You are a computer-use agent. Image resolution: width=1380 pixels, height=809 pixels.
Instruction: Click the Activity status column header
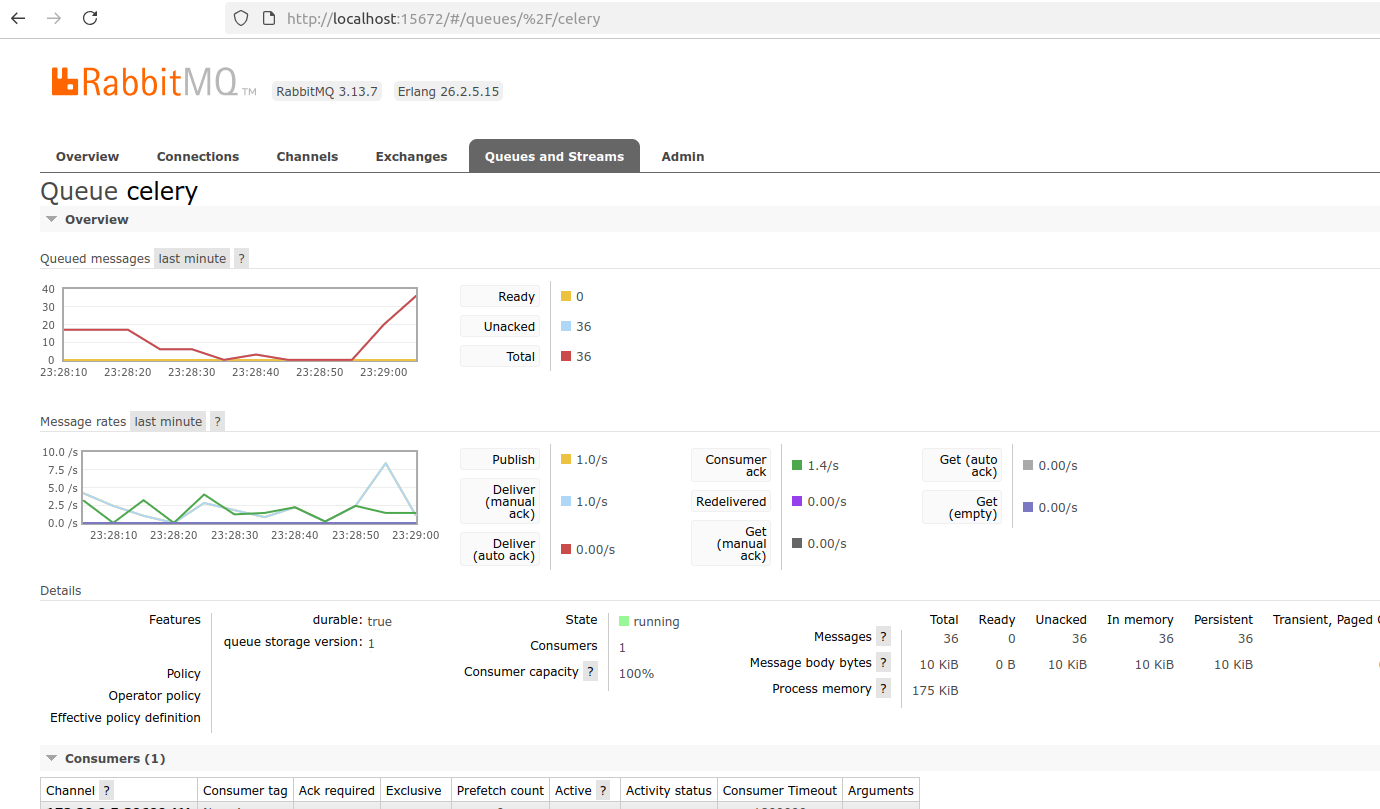point(669,790)
